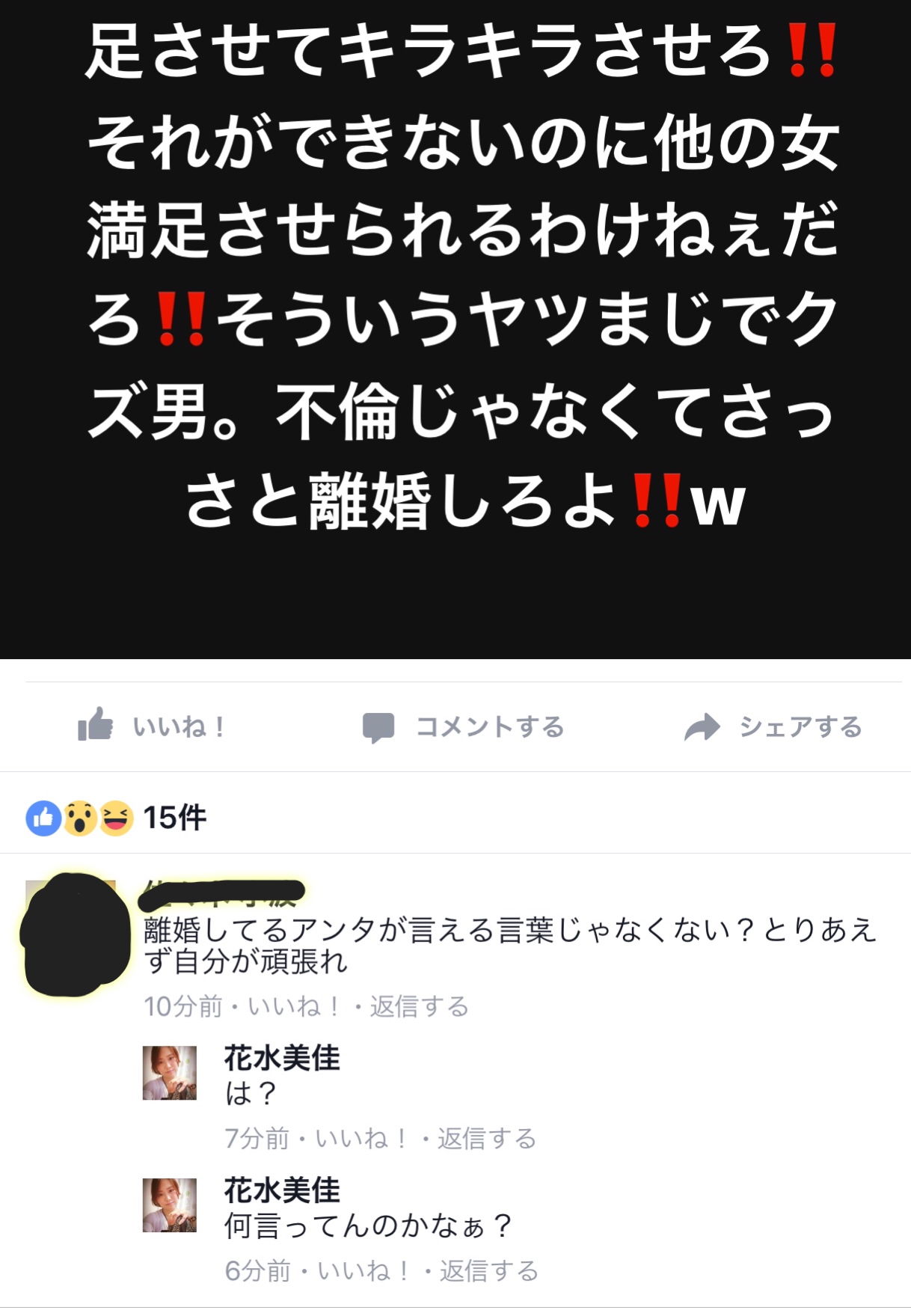Image resolution: width=911 pixels, height=1316 pixels.
Task: Open 花水美佳 profile from は？ reply
Action: [x=282, y=1058]
